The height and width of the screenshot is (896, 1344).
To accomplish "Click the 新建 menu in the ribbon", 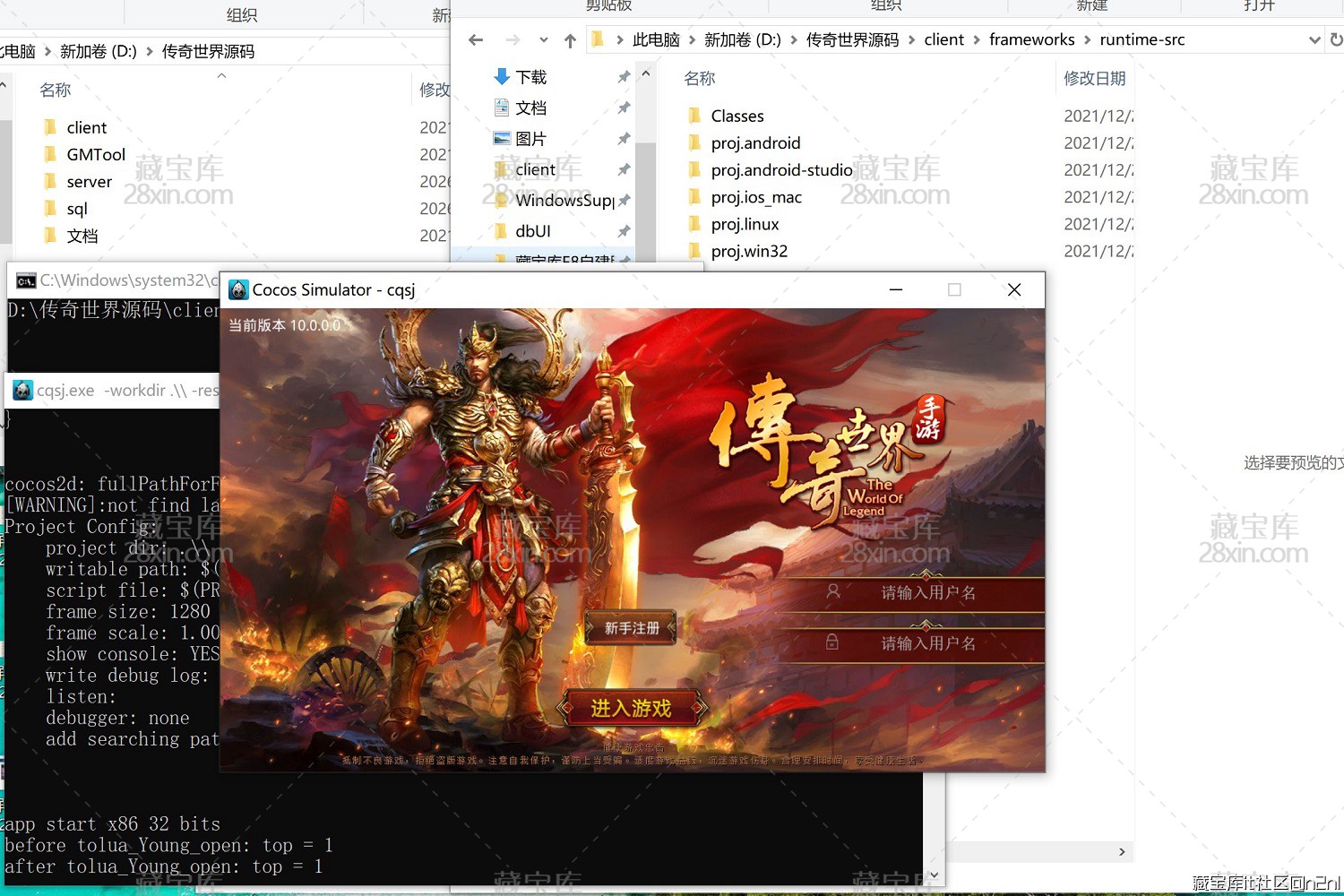I will pos(1093,7).
